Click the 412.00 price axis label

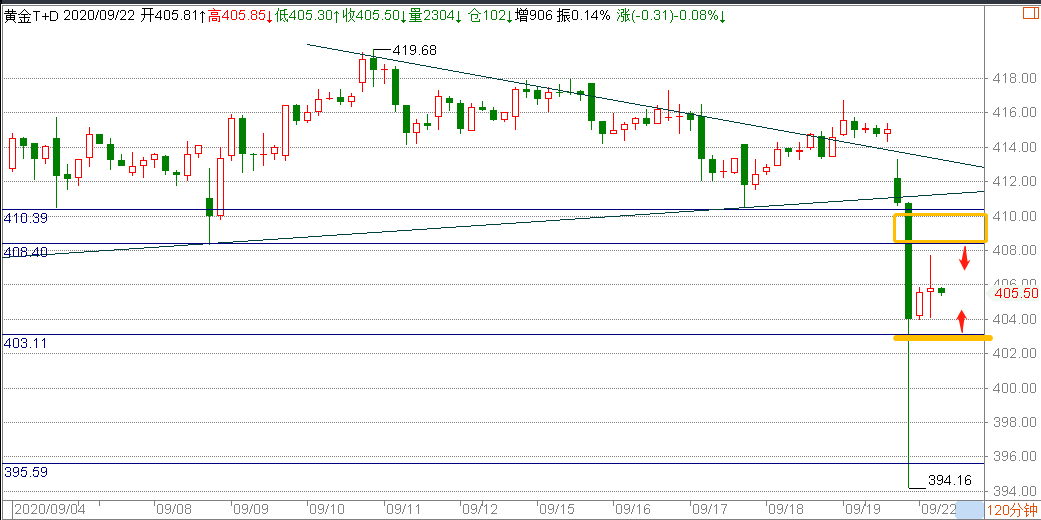click(1016, 181)
